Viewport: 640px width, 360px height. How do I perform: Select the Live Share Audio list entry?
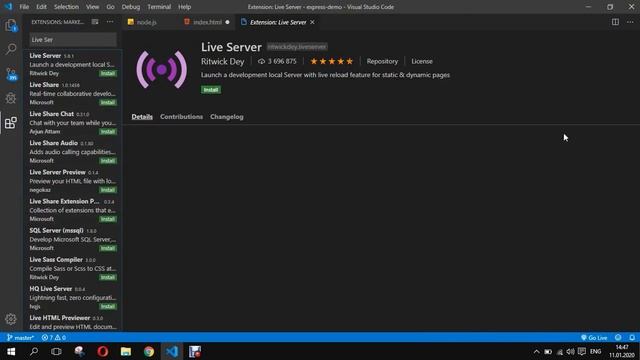73,152
